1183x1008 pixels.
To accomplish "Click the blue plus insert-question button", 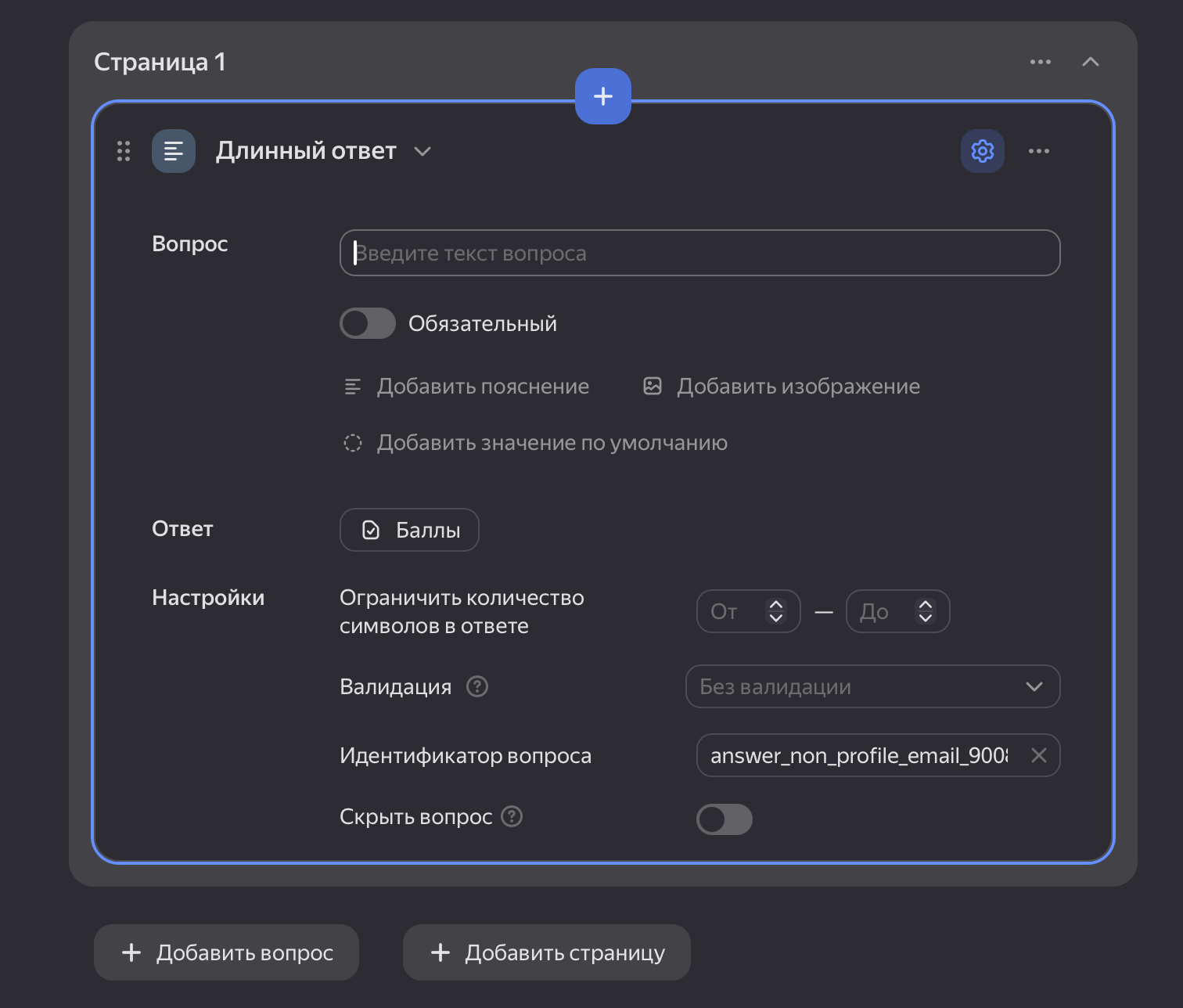I will (x=602, y=96).
